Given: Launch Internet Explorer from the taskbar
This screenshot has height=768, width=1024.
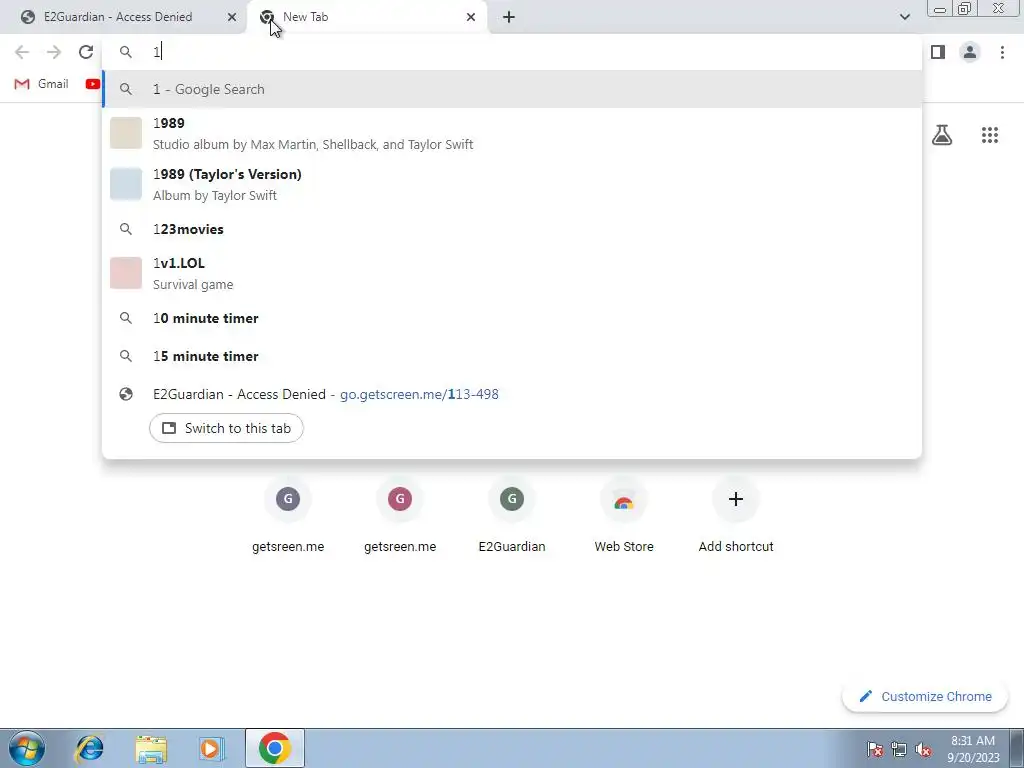Looking at the screenshot, I should (x=89, y=748).
